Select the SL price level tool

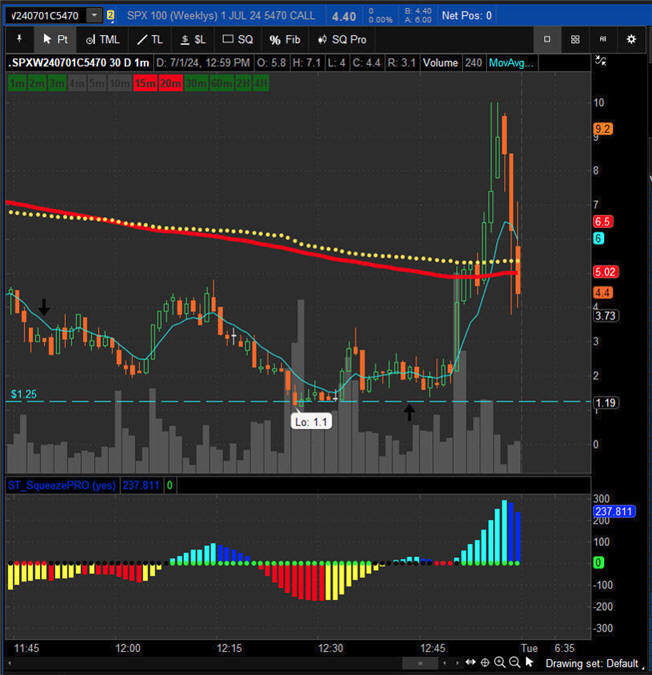coord(193,40)
